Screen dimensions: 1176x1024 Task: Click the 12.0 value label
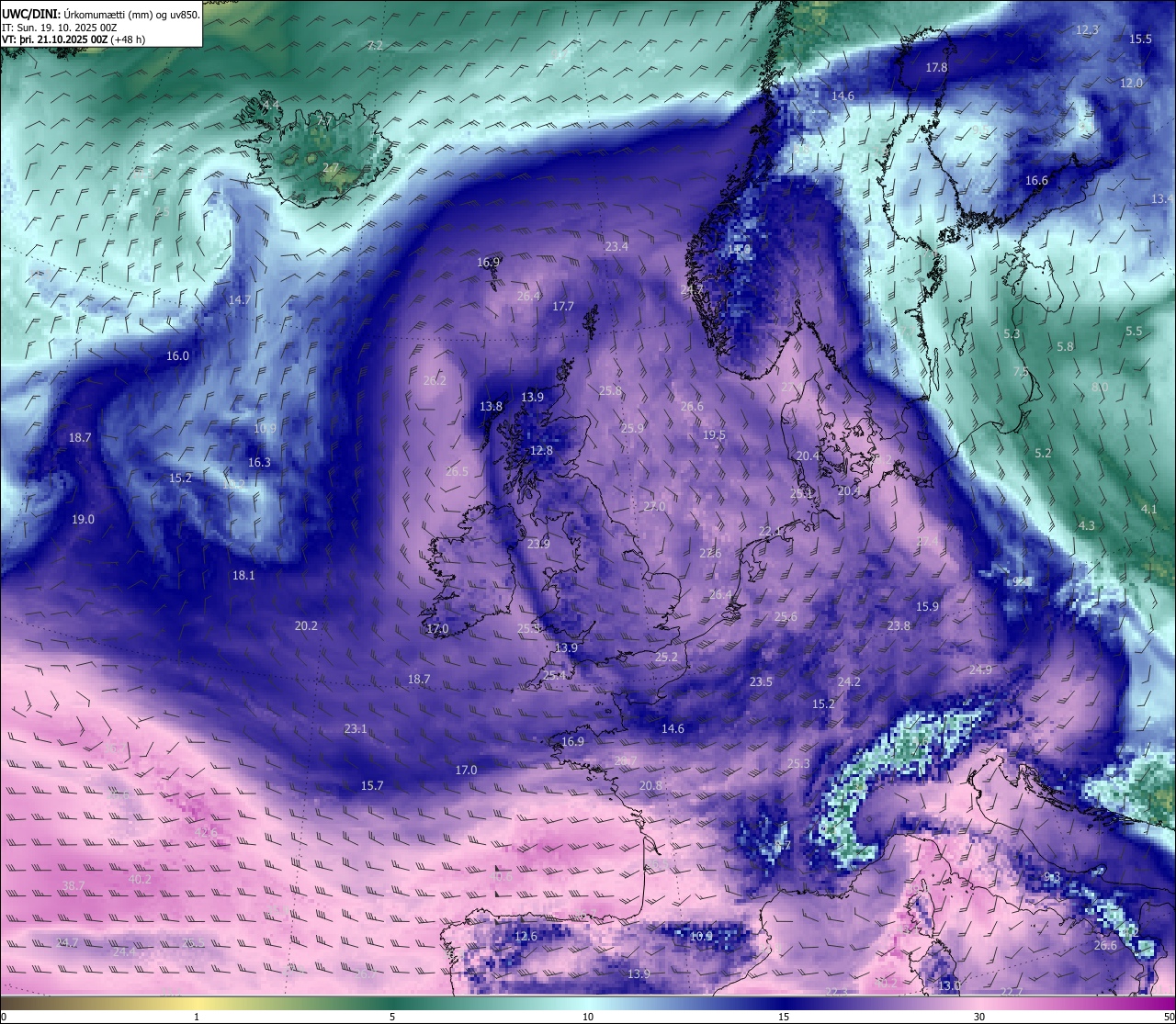1131,83
